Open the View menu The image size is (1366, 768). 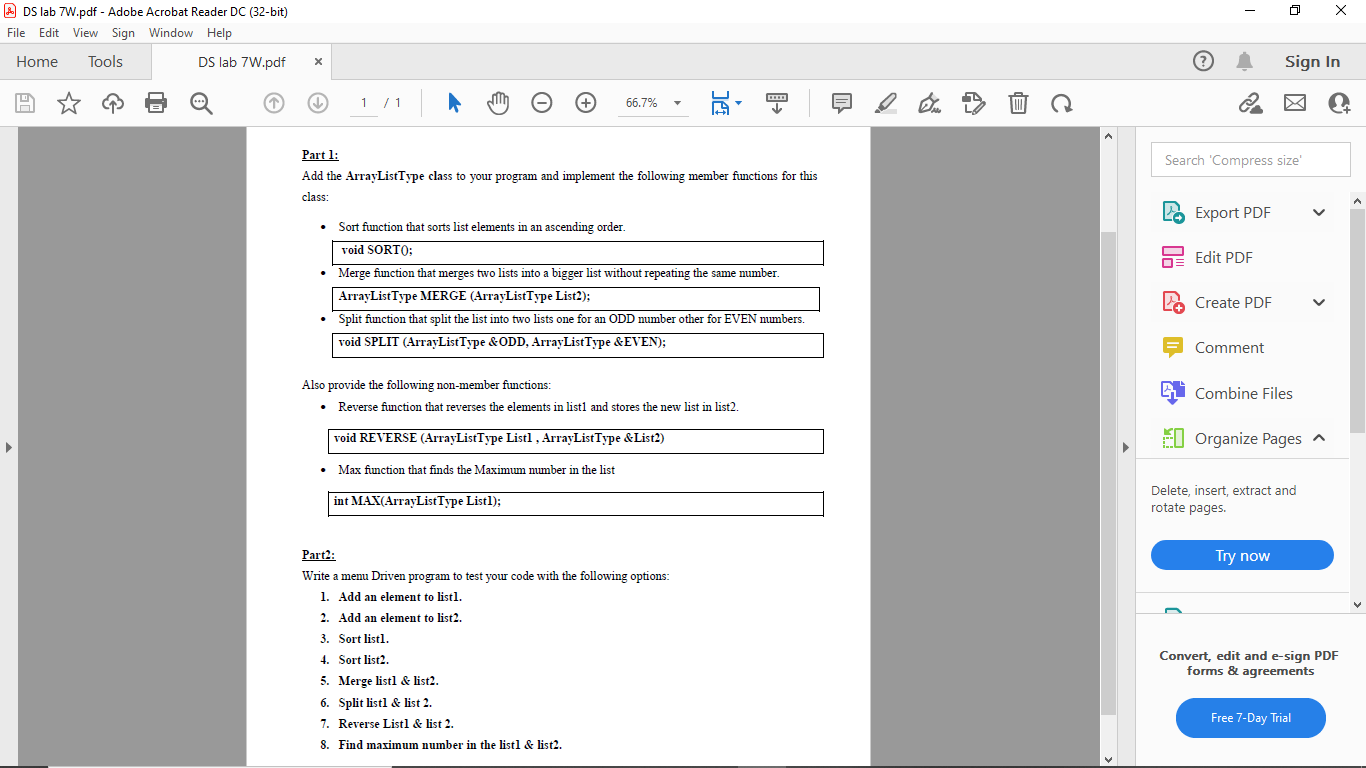85,32
